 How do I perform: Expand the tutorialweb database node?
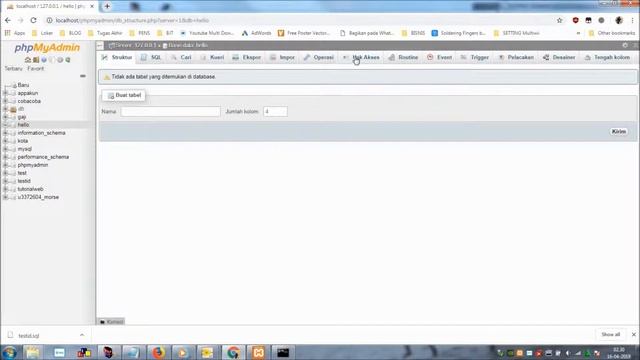tap(5, 189)
